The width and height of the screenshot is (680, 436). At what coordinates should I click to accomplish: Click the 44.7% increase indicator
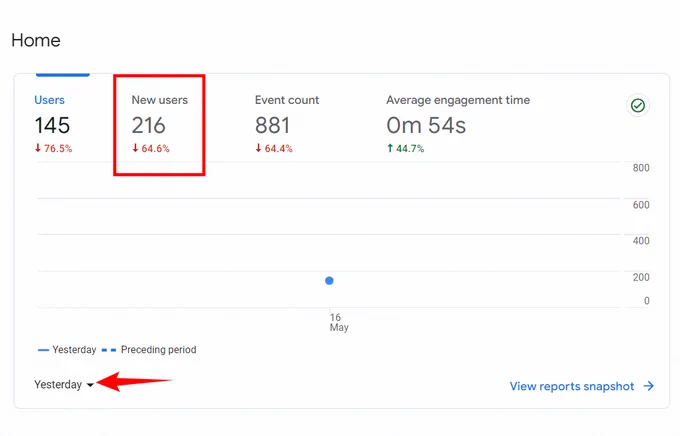pos(405,148)
